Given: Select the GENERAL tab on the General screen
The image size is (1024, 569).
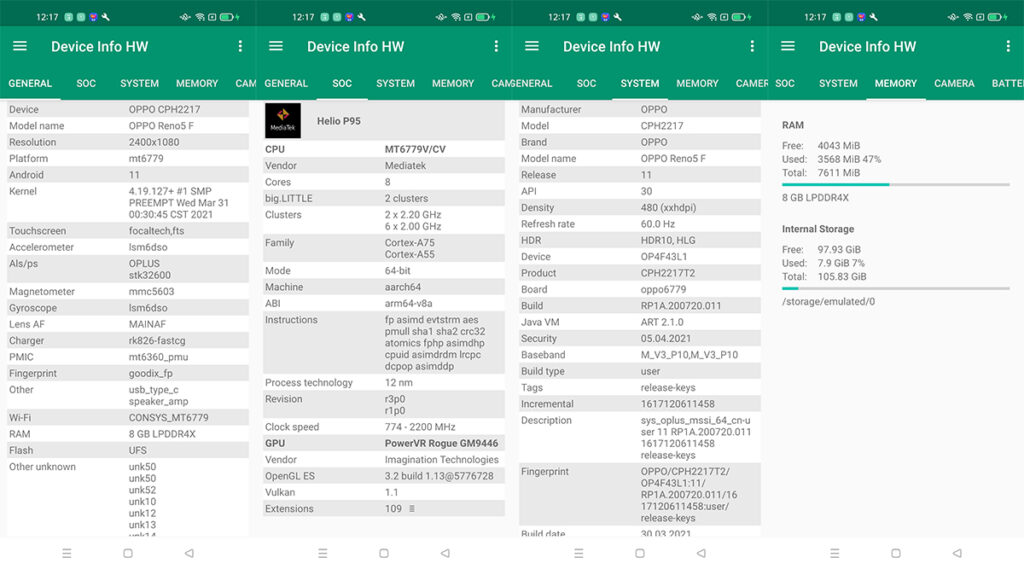Looking at the screenshot, I should [30, 84].
